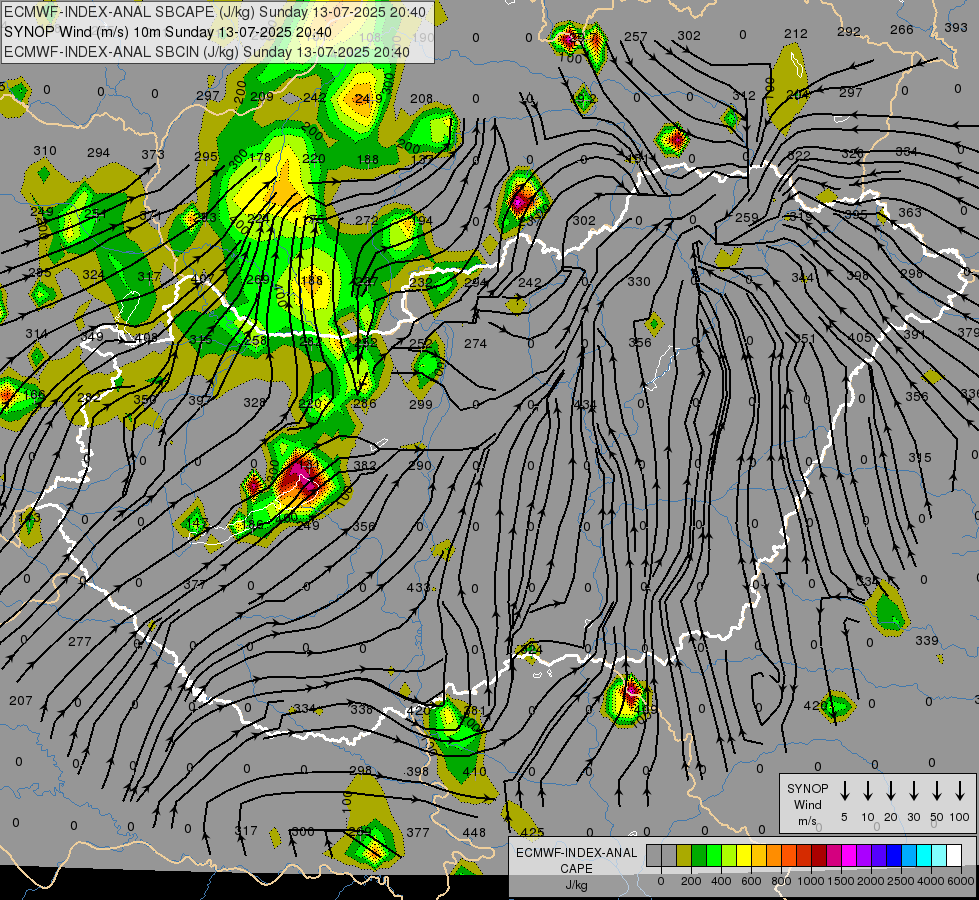Click the SBCIN value 310 on the map
This screenshot has width=979, height=900.
point(45,151)
